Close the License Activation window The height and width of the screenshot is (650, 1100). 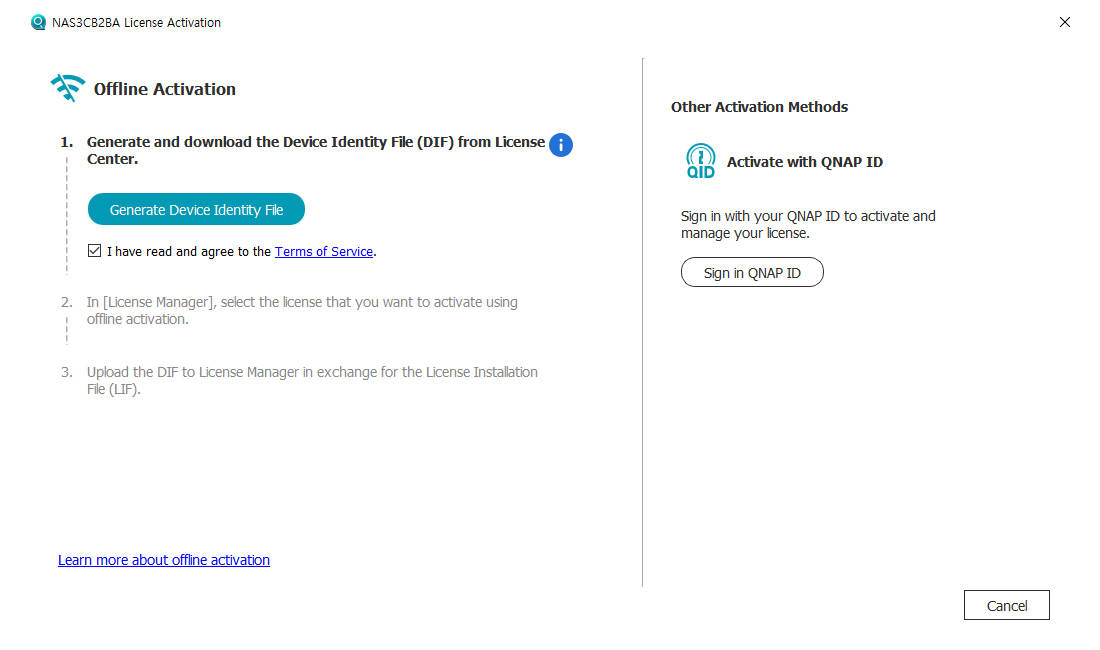(1064, 22)
